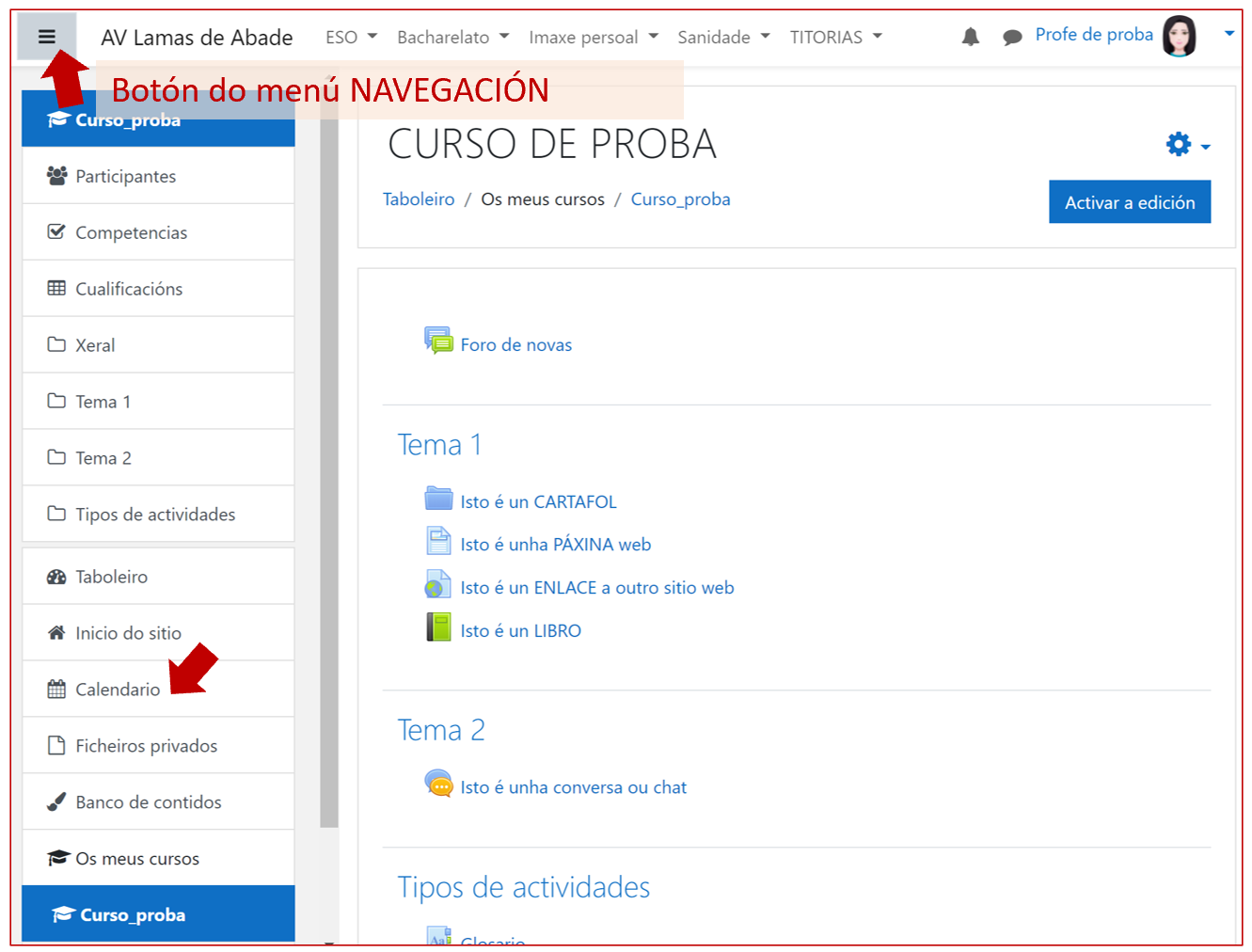
Task: Click the ENLACE globe file icon
Action: [x=438, y=584]
